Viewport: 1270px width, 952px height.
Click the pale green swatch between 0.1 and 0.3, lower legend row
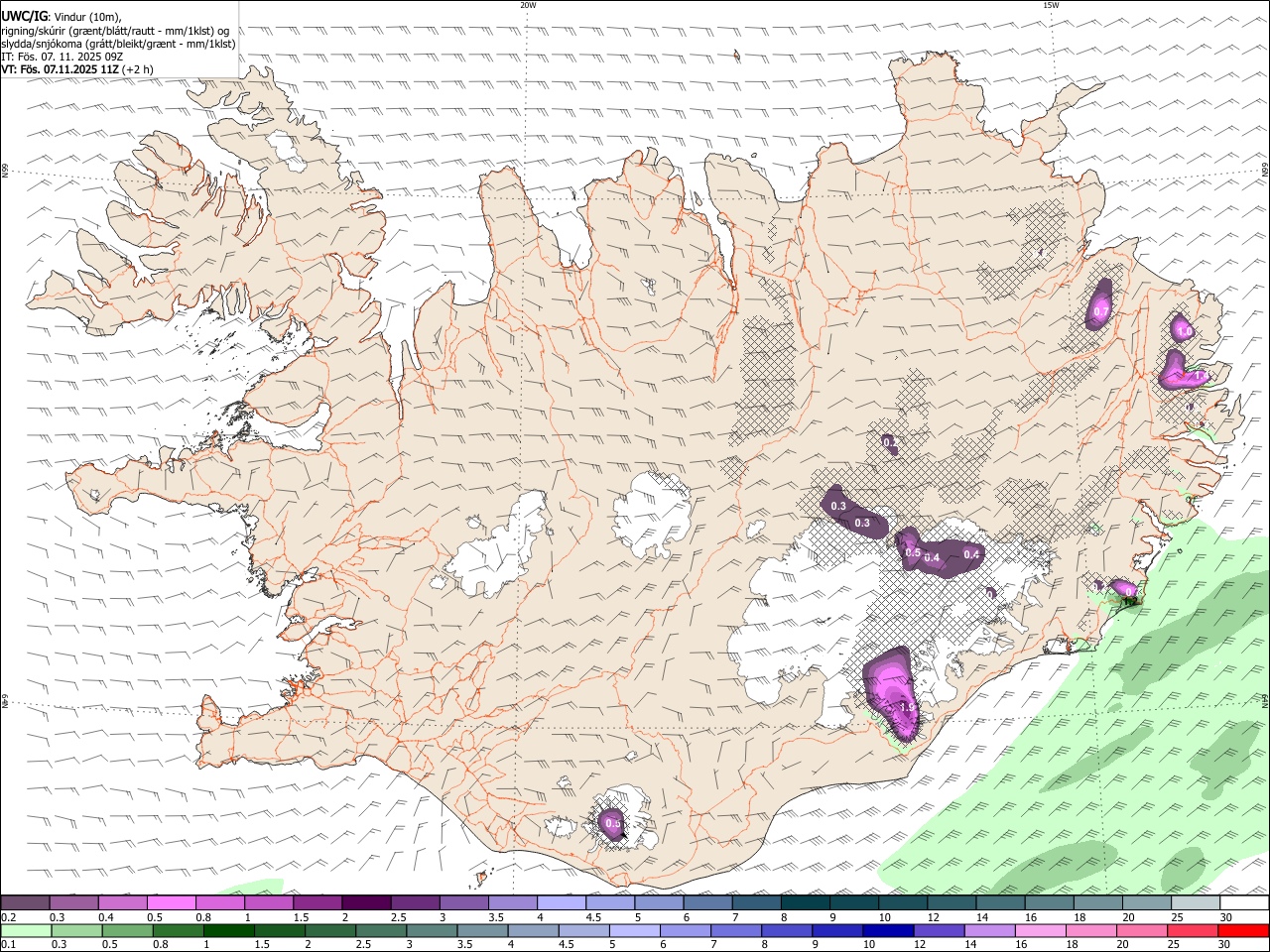27,930
